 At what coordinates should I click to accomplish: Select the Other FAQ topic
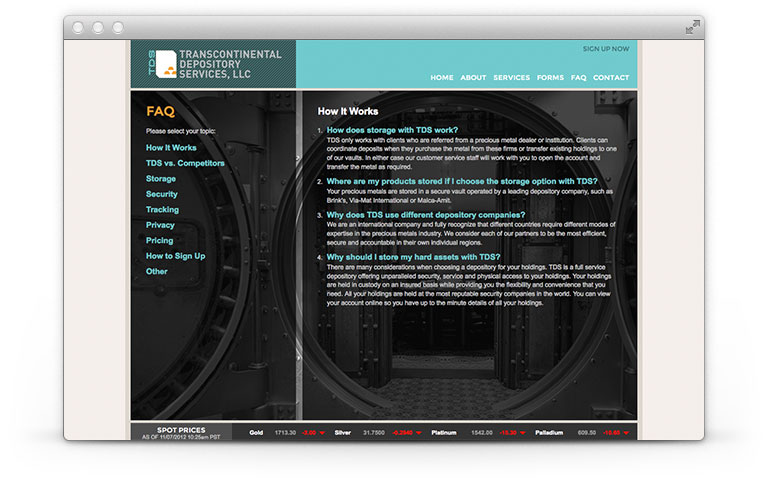[x=157, y=271]
